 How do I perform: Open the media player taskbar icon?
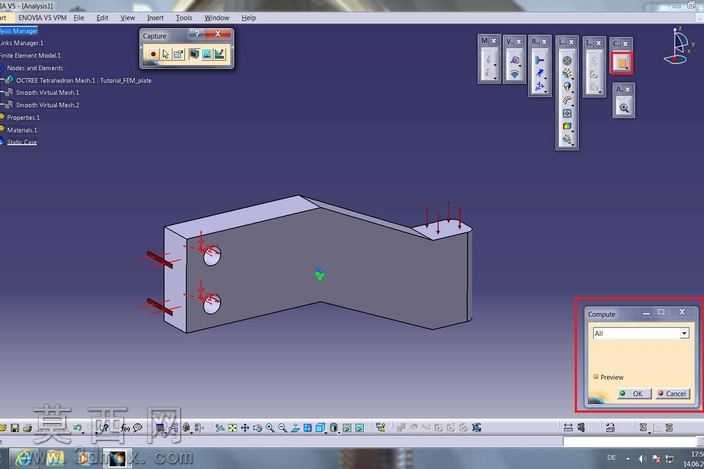click(x=84, y=458)
